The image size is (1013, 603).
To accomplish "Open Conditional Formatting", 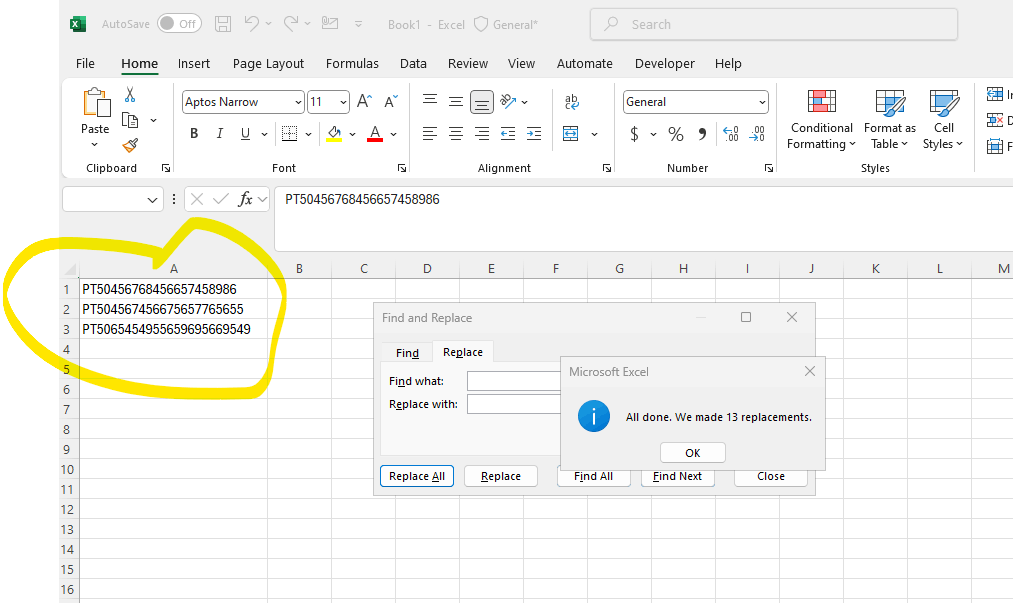I will 821,120.
